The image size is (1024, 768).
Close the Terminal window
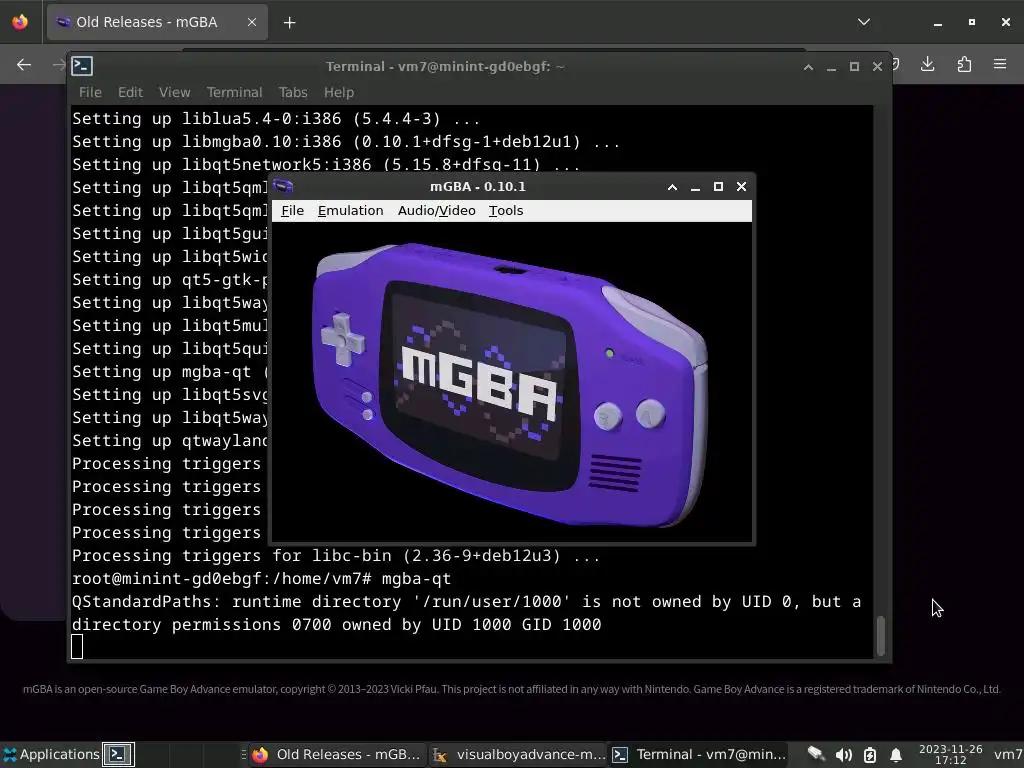(x=877, y=67)
